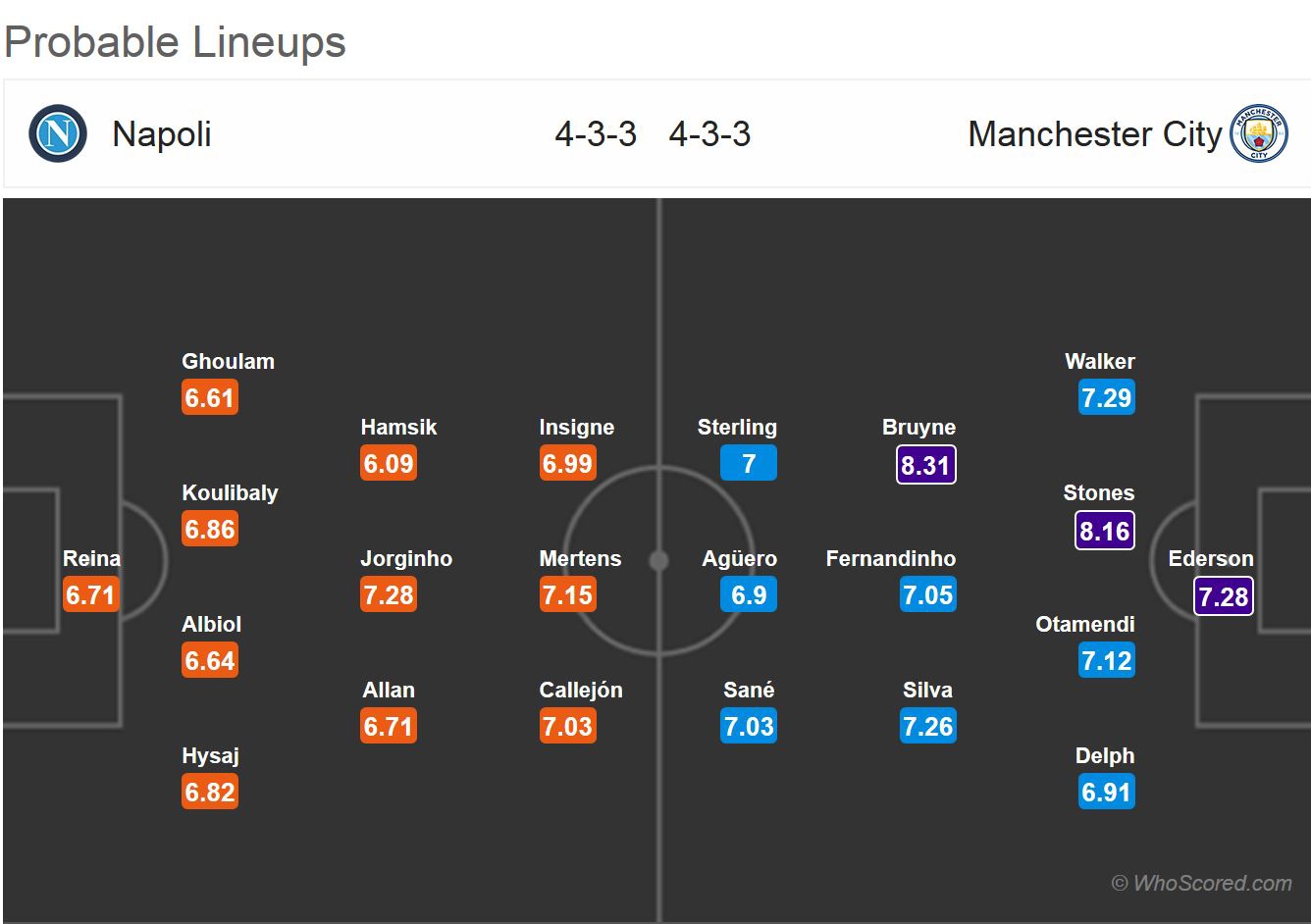Select Bruyne's 8.31 rating badge
The width and height of the screenshot is (1311, 924).
click(x=925, y=465)
